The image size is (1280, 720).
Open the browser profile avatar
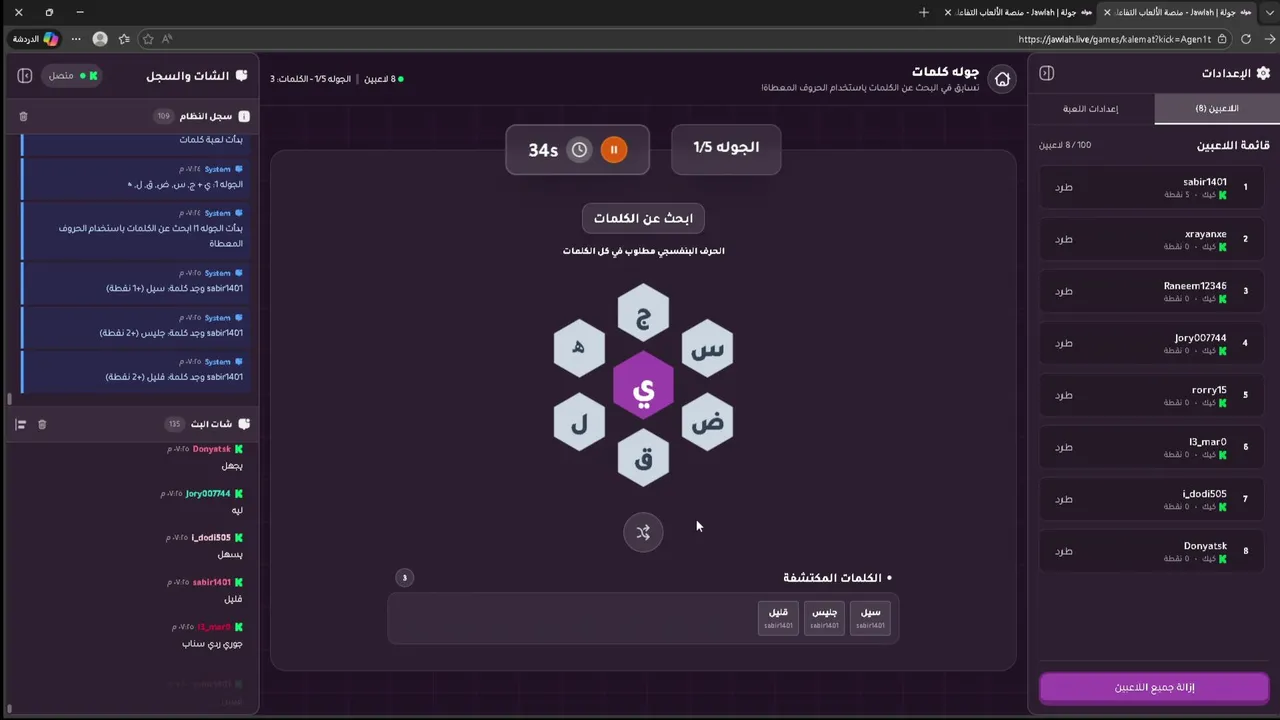click(100, 39)
